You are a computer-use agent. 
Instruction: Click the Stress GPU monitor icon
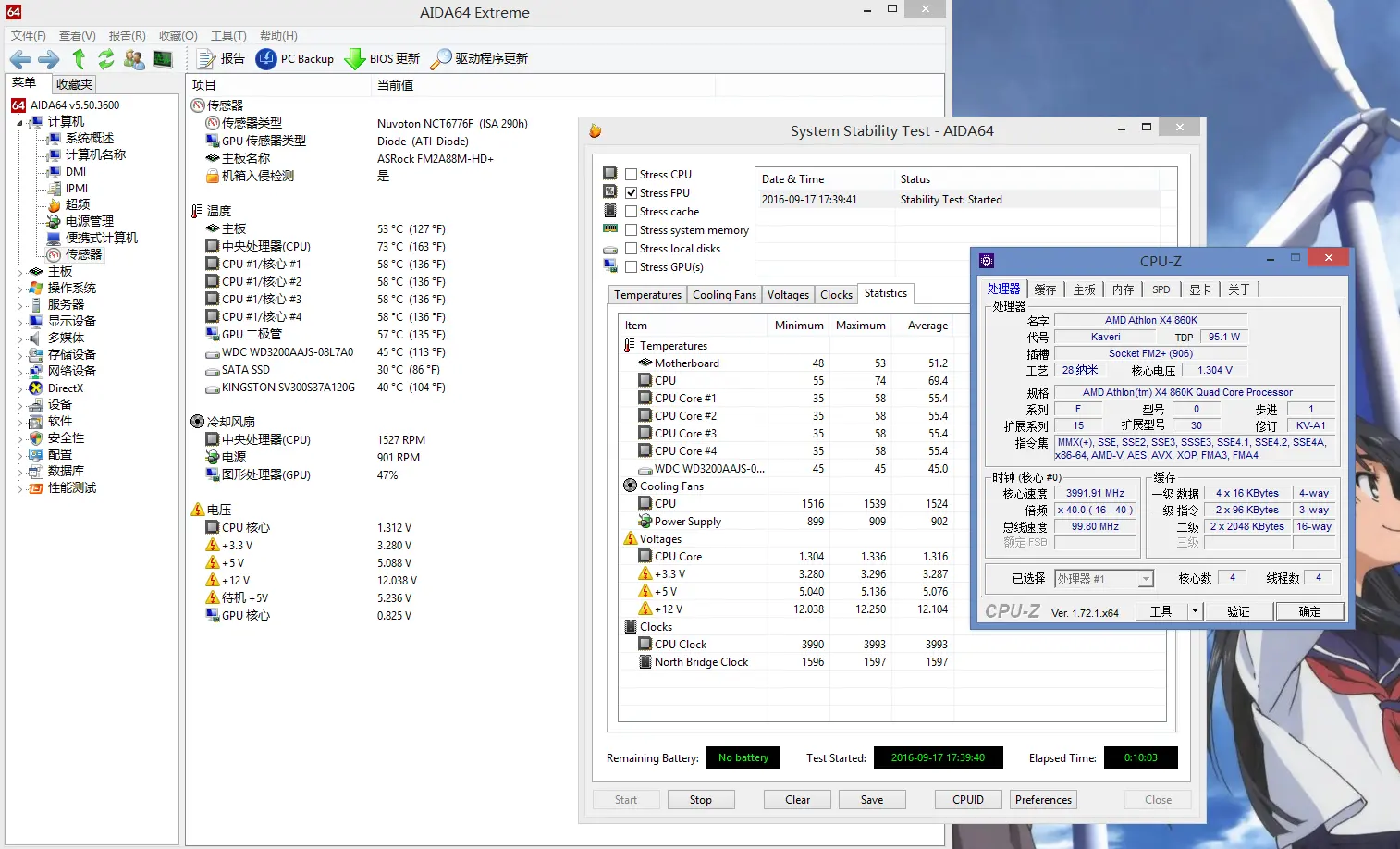610,265
